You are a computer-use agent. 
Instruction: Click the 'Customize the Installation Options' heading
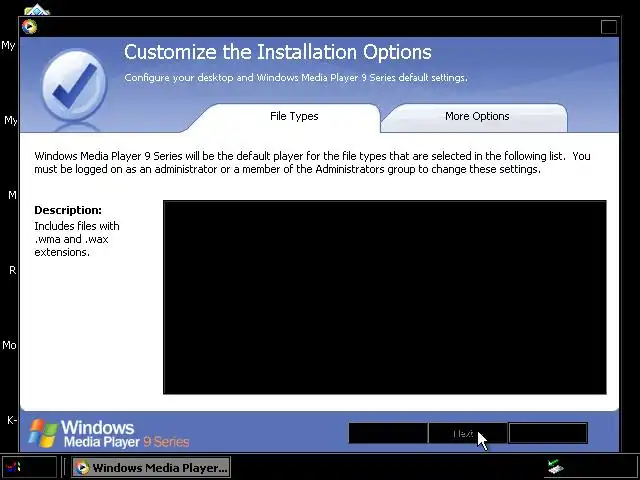coord(278,52)
